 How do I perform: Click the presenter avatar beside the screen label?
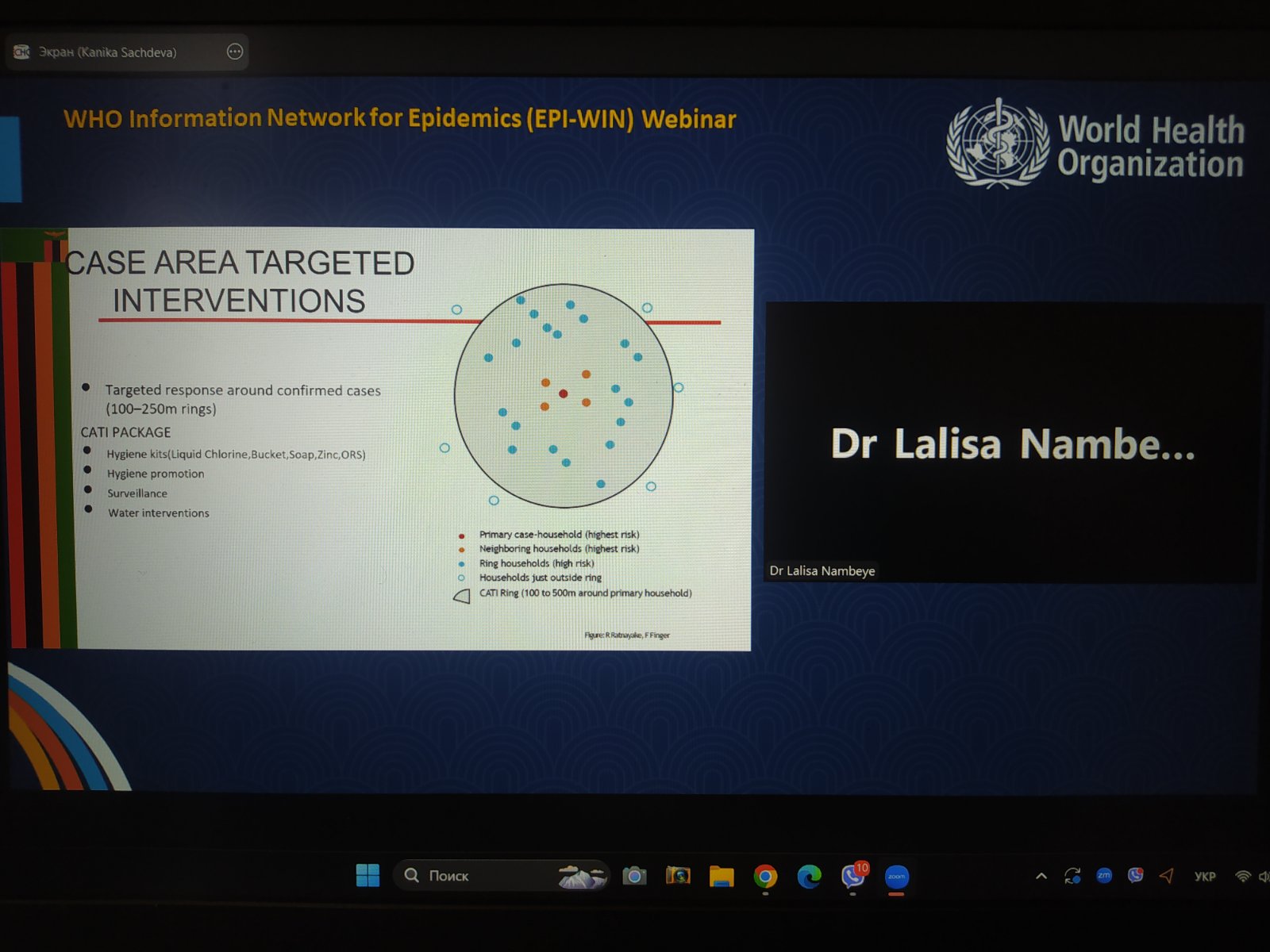22,52
